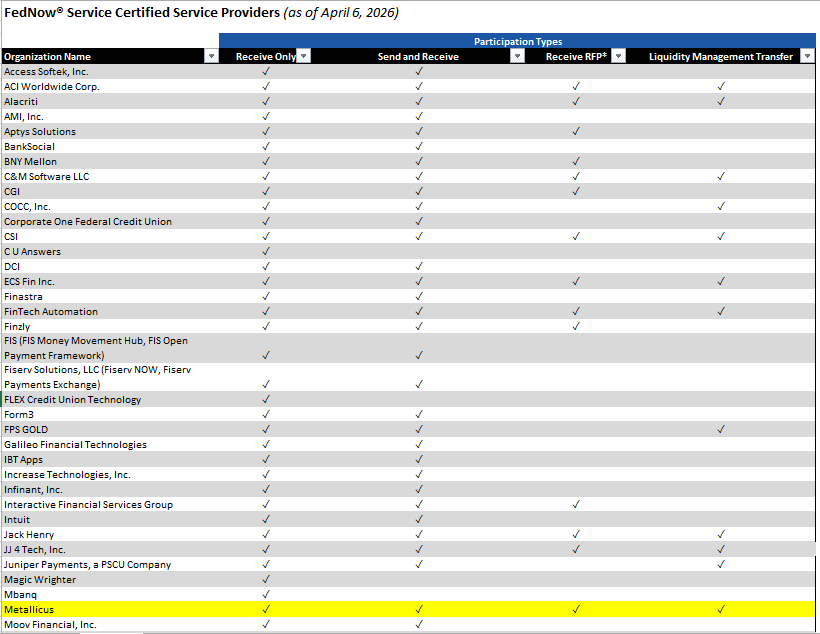This screenshot has width=820, height=634.
Task: Click the ACI Worldwide Corp. cell
Action: coord(110,86)
